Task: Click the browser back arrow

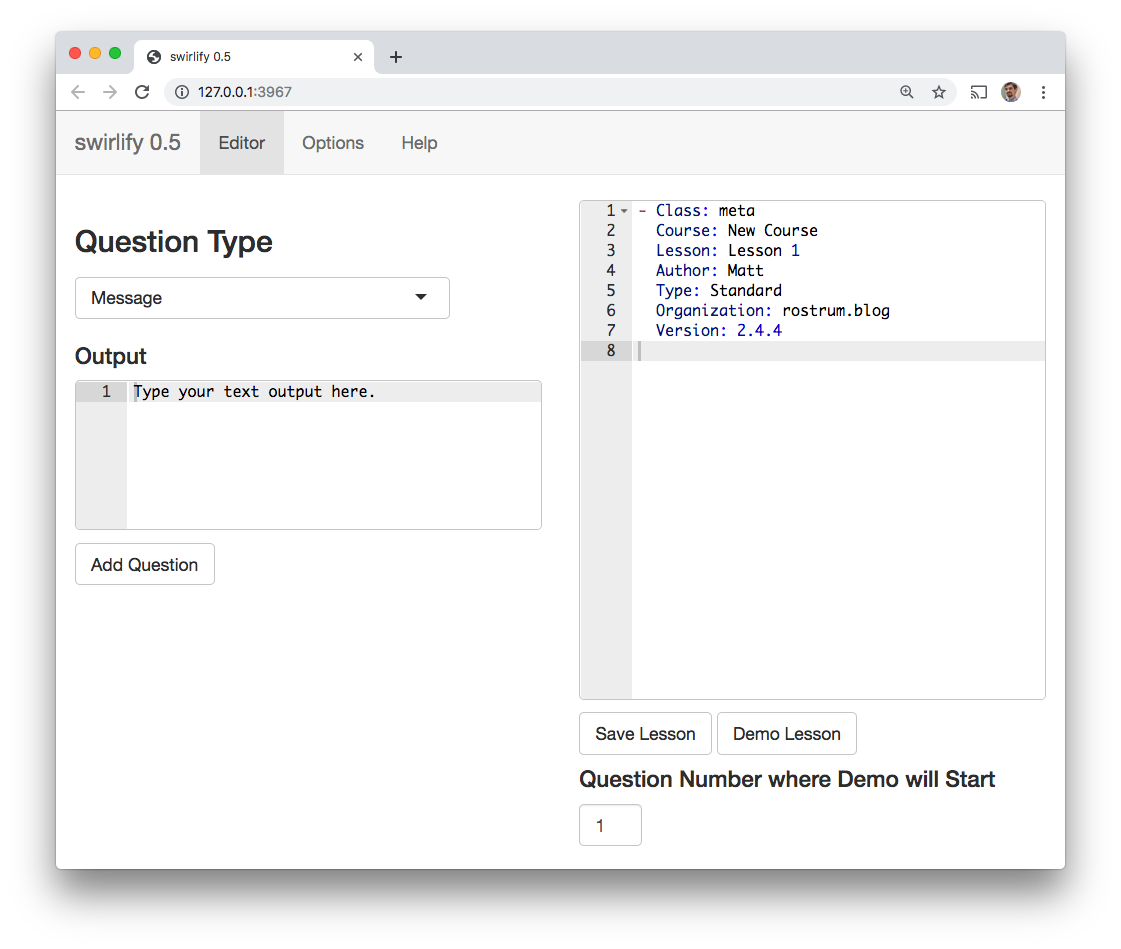Action: [78, 91]
